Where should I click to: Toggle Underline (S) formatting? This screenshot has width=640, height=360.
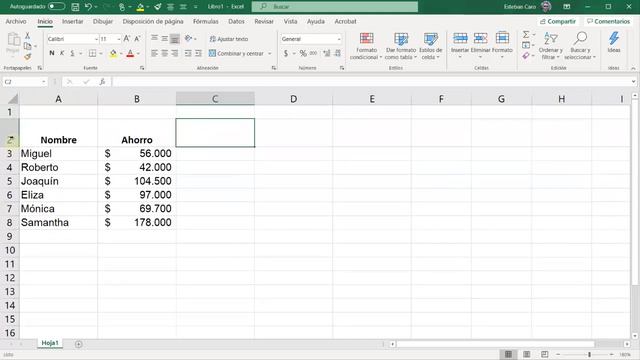(72, 53)
